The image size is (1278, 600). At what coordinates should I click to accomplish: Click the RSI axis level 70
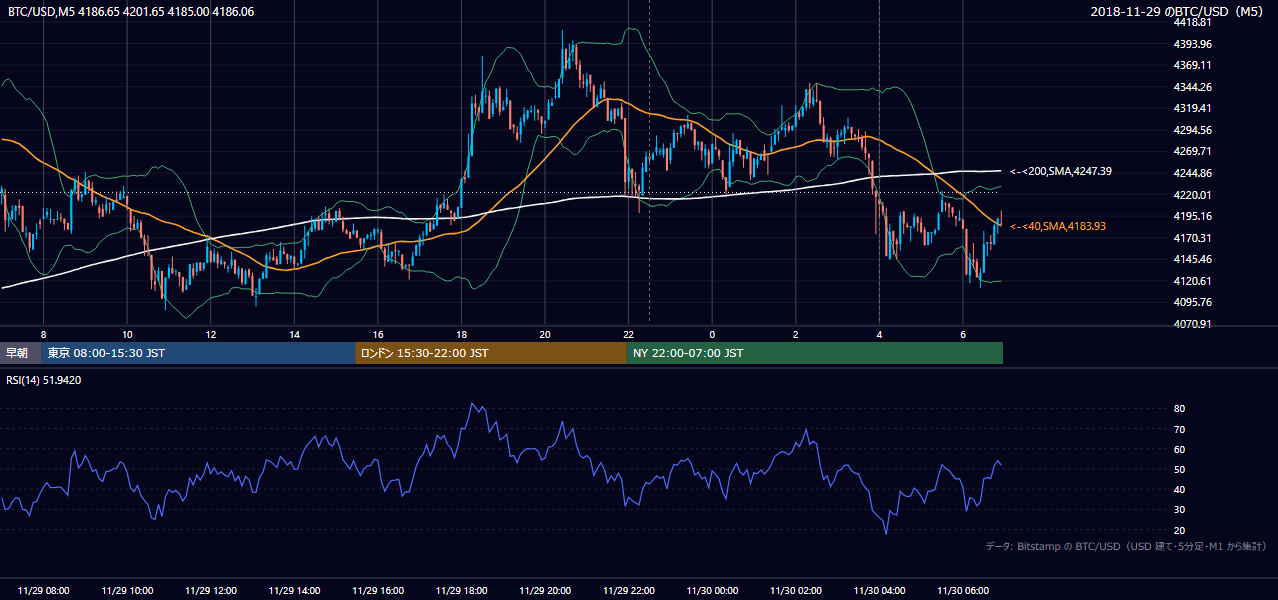tap(1179, 430)
